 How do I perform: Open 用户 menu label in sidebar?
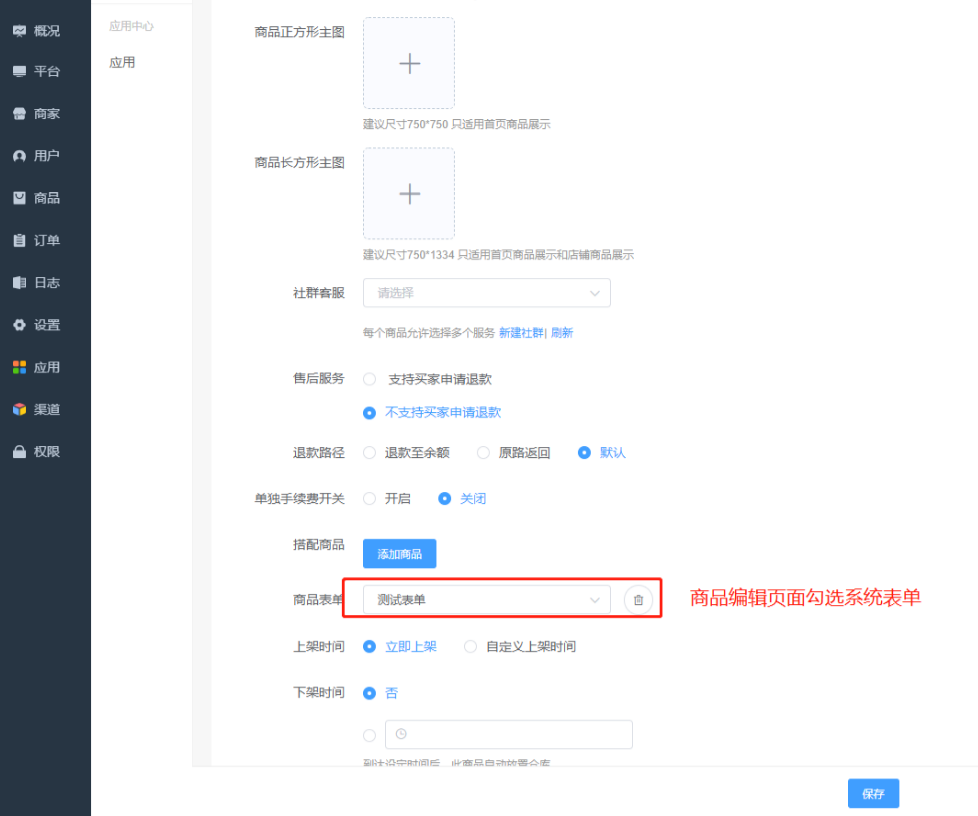(47, 156)
